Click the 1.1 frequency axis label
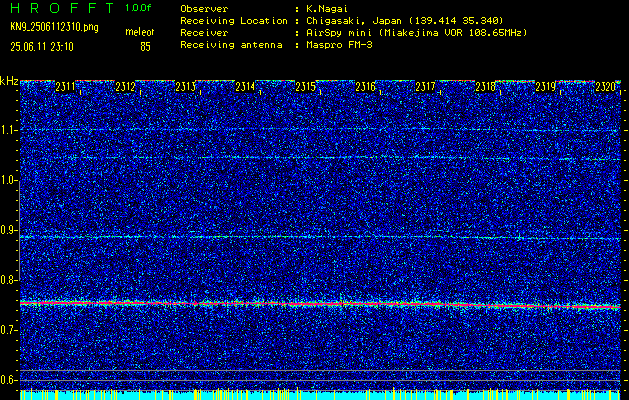The width and height of the screenshot is (629, 400). click(x=8, y=130)
